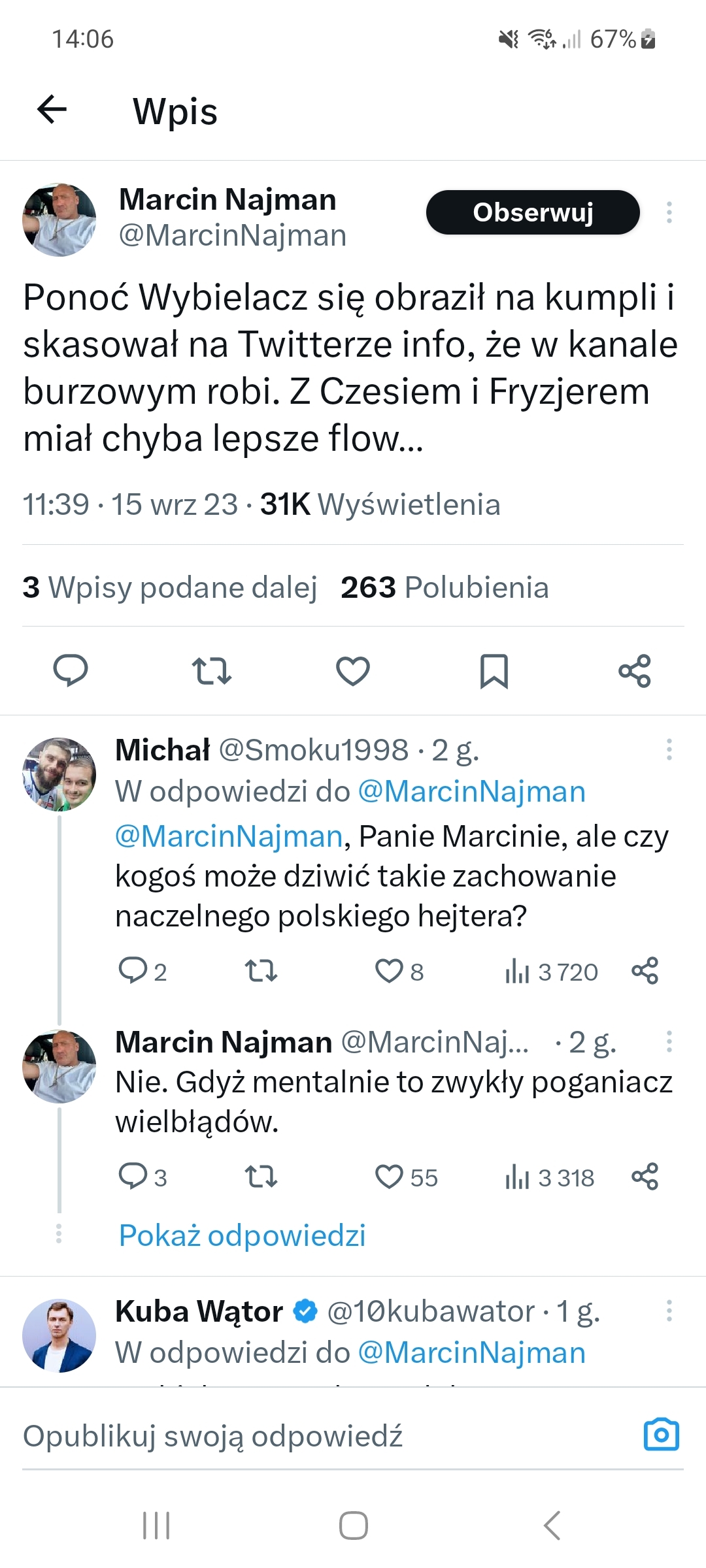
Task: Open 263 Polubienia likes list
Action: tap(445, 587)
